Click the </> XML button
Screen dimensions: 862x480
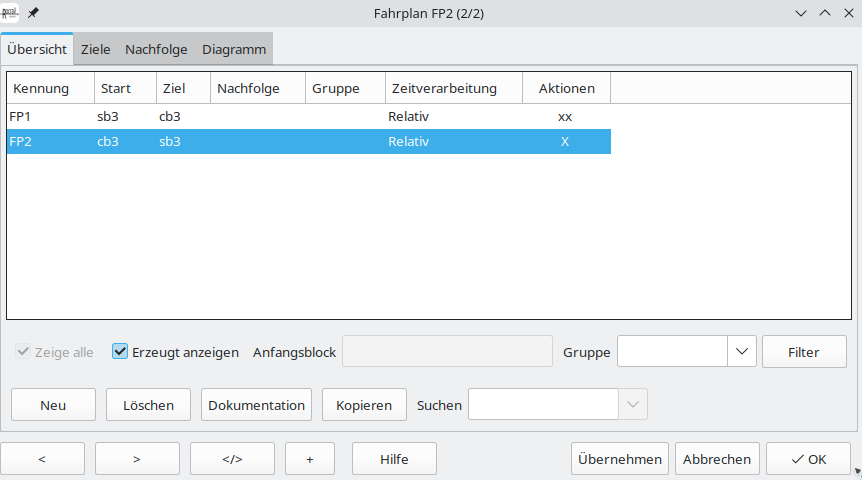232,459
